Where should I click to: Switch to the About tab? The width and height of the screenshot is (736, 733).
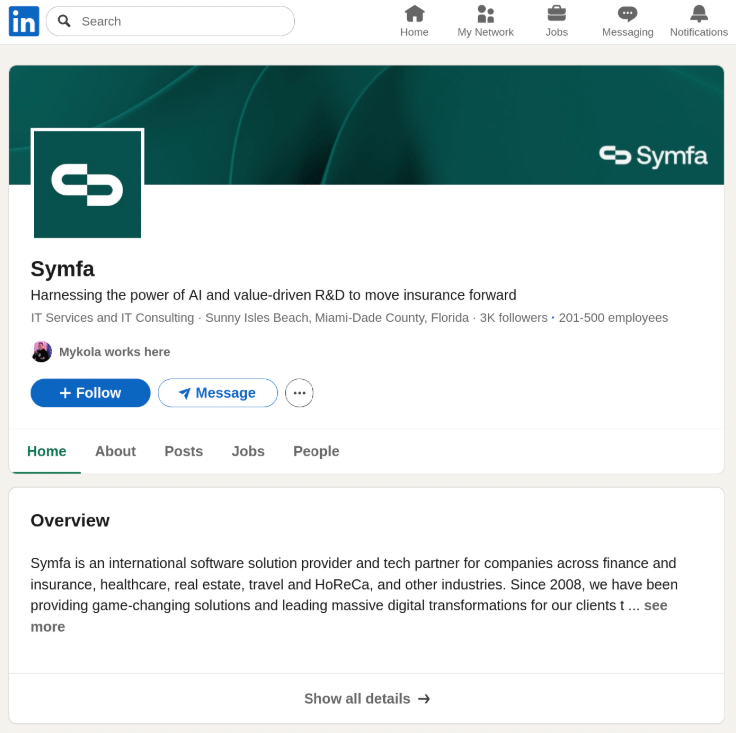coord(115,451)
